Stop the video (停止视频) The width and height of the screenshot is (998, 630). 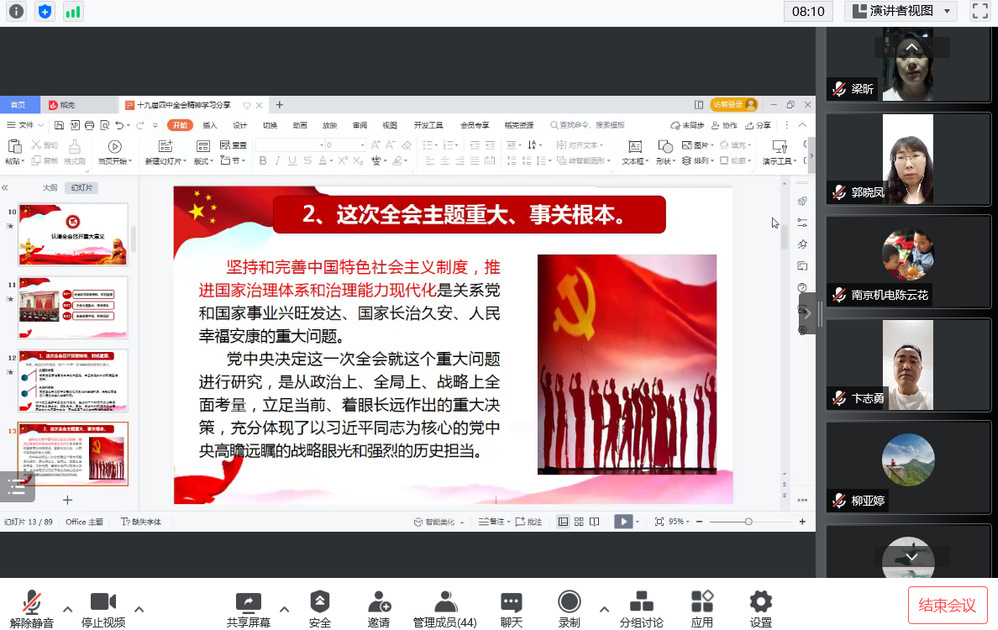[x=103, y=606]
